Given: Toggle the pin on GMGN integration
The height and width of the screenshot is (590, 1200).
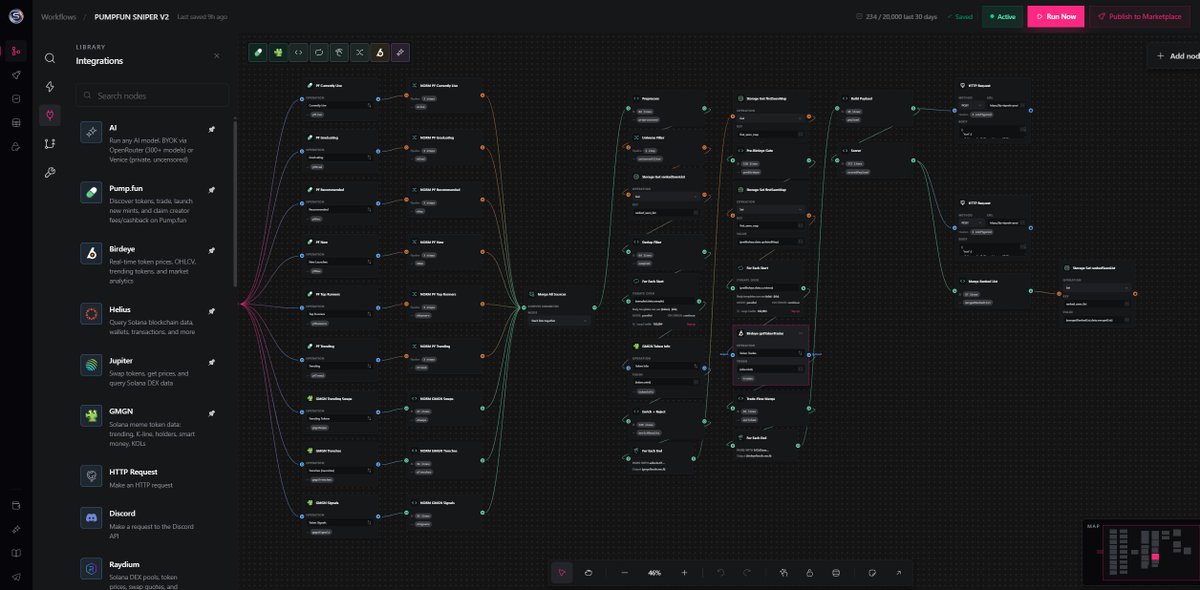Looking at the screenshot, I should click(x=211, y=412).
